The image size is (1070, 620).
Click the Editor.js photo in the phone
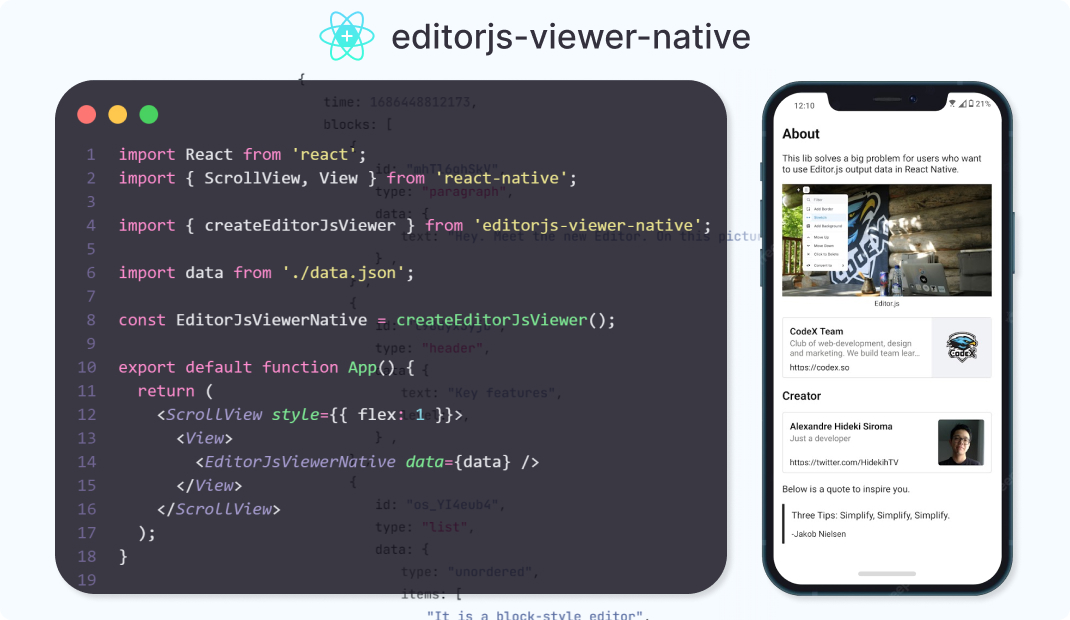(x=886, y=240)
